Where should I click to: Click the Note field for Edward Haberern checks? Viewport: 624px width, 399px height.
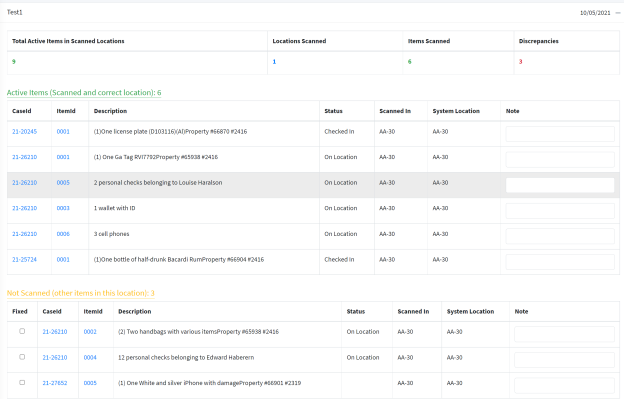564,360
